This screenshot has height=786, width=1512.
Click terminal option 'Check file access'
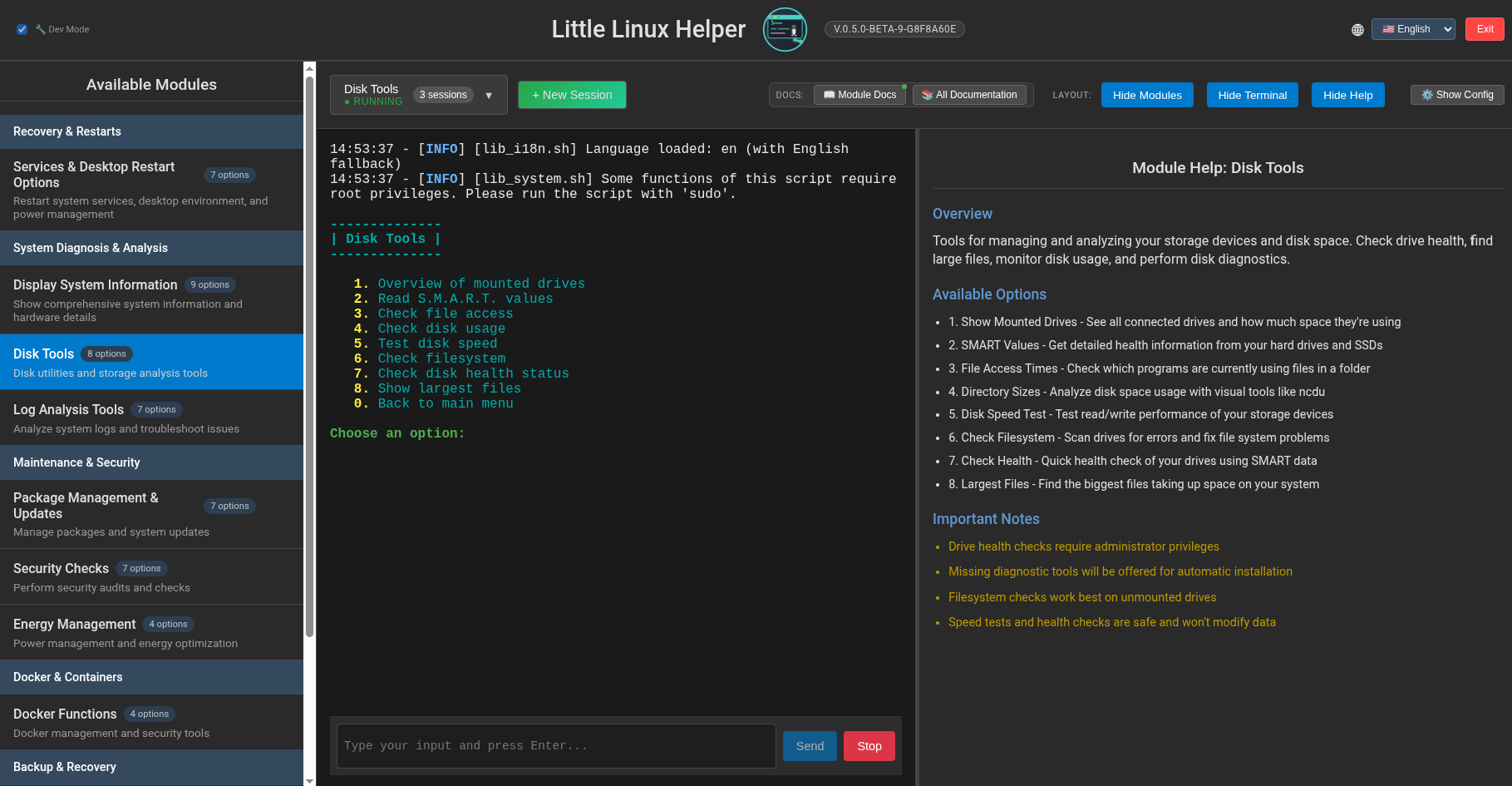446,314
